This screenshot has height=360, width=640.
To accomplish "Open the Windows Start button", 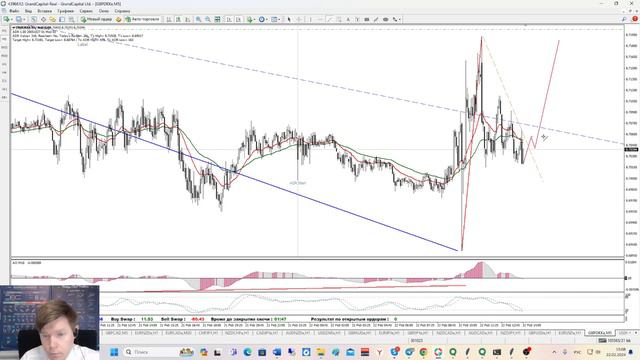I will tap(114, 352).
